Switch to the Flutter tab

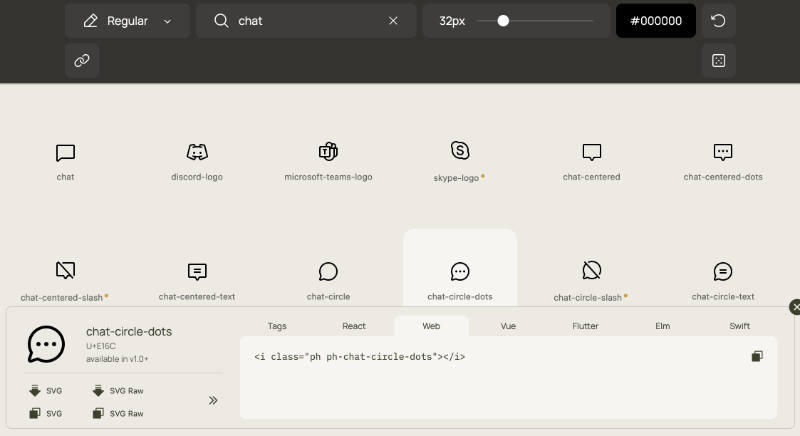[x=585, y=326]
